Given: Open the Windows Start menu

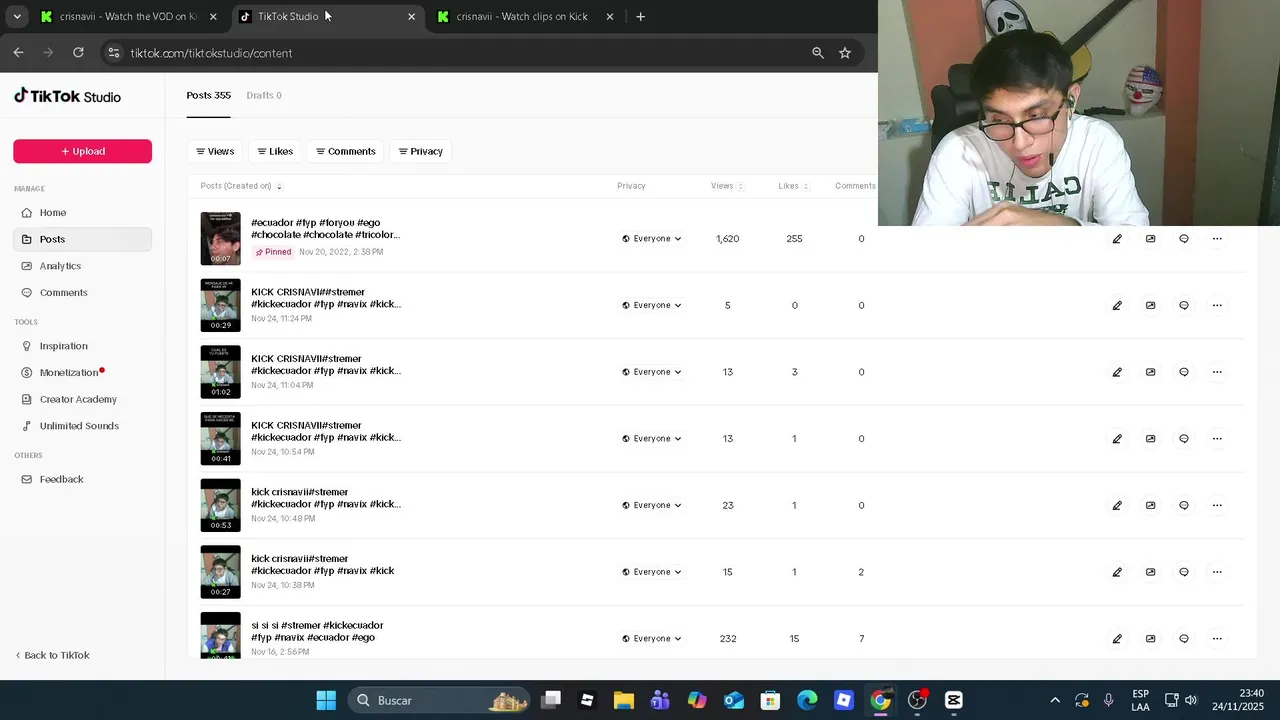Looking at the screenshot, I should [326, 700].
